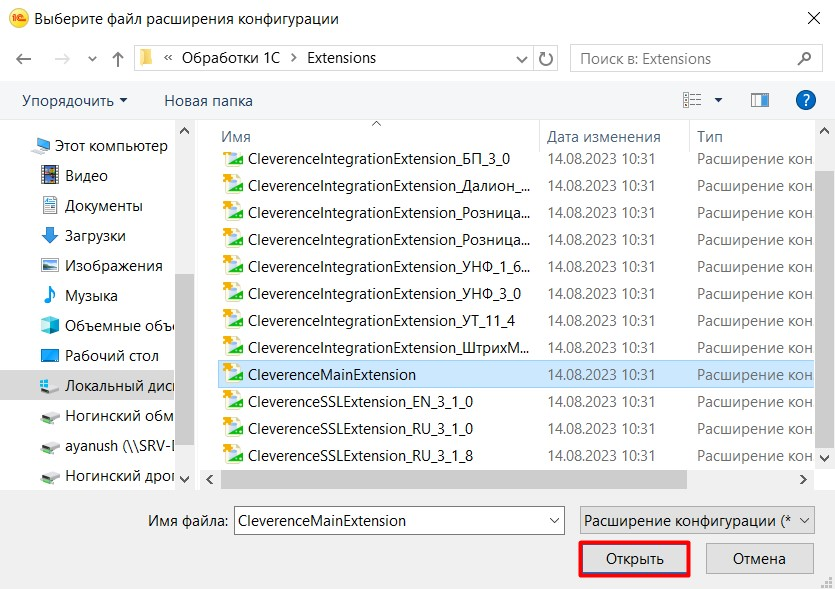
Task: Select Этот компьютер in navigation pane
Action: click(100, 146)
